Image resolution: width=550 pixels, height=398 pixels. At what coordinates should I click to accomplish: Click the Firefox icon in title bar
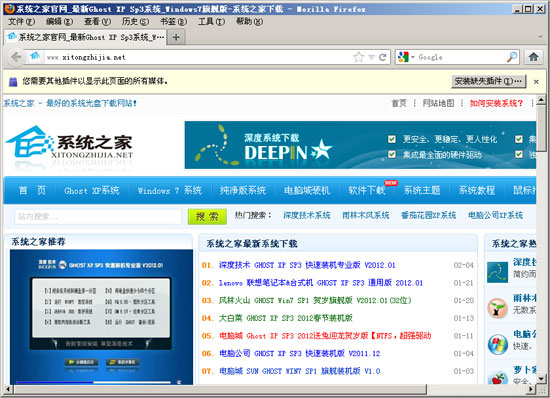tap(9, 8)
